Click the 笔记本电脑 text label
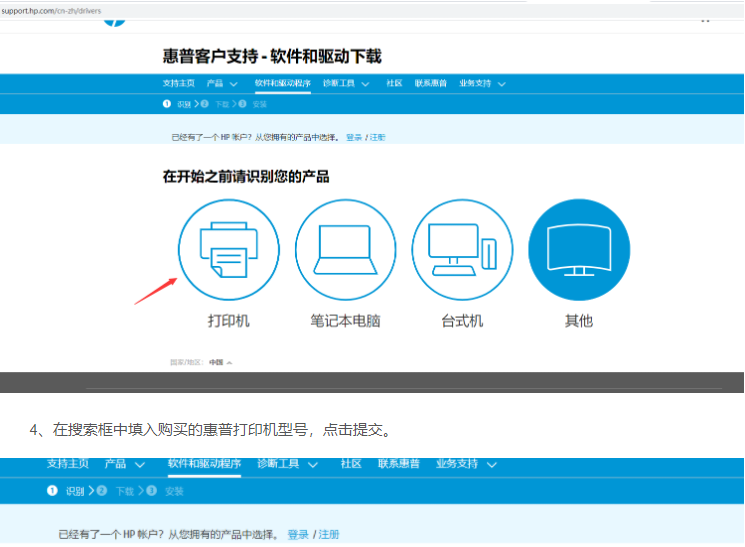745x547 pixels. [345, 321]
